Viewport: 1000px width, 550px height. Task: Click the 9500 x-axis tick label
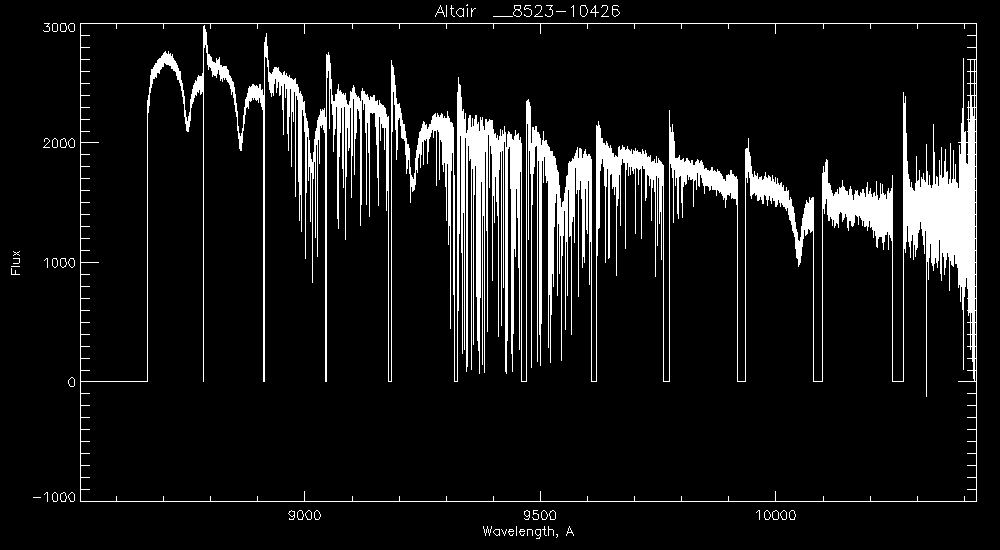pyautogui.click(x=541, y=516)
